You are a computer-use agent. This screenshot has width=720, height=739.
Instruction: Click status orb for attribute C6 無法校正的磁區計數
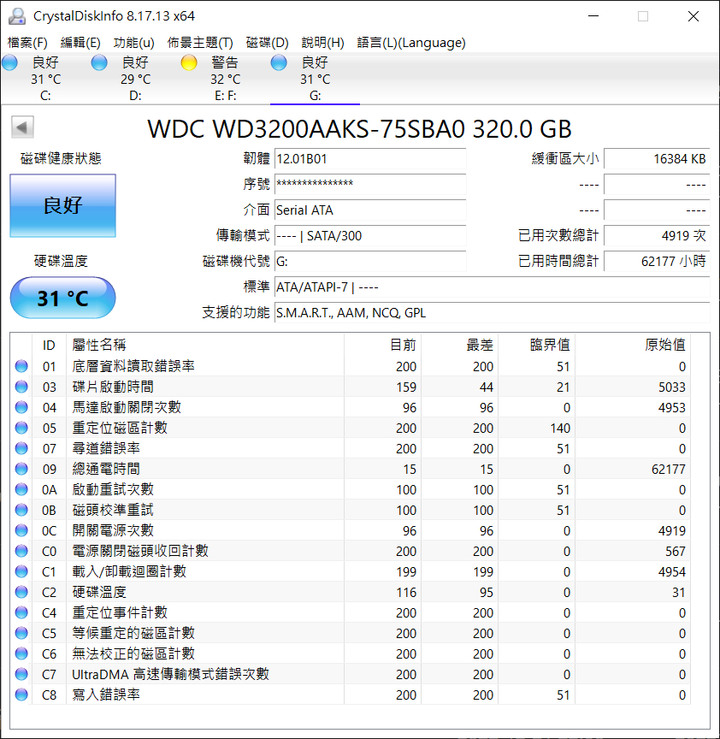tap(21, 654)
